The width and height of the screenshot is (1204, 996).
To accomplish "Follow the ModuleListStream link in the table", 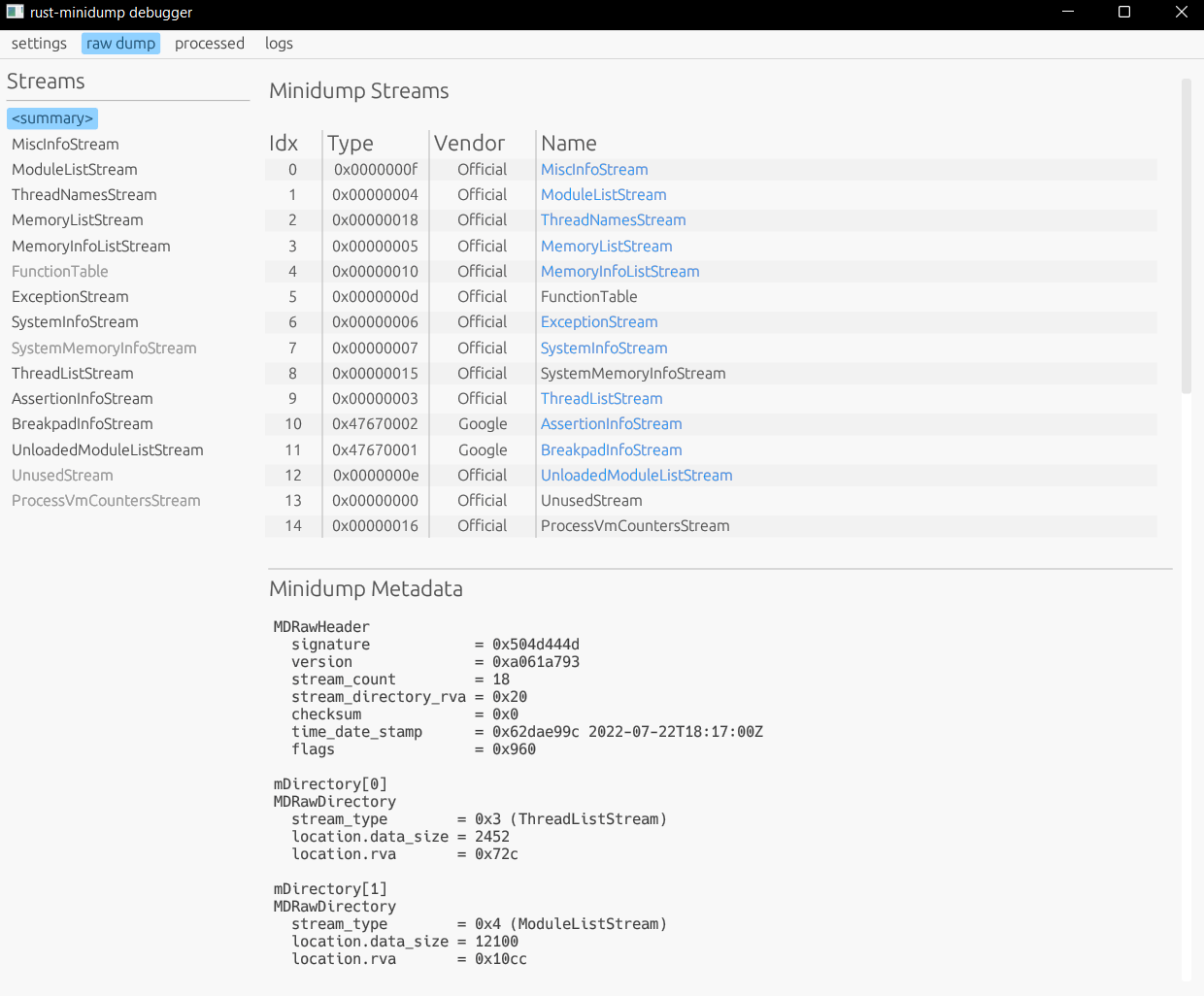I will pos(604,194).
